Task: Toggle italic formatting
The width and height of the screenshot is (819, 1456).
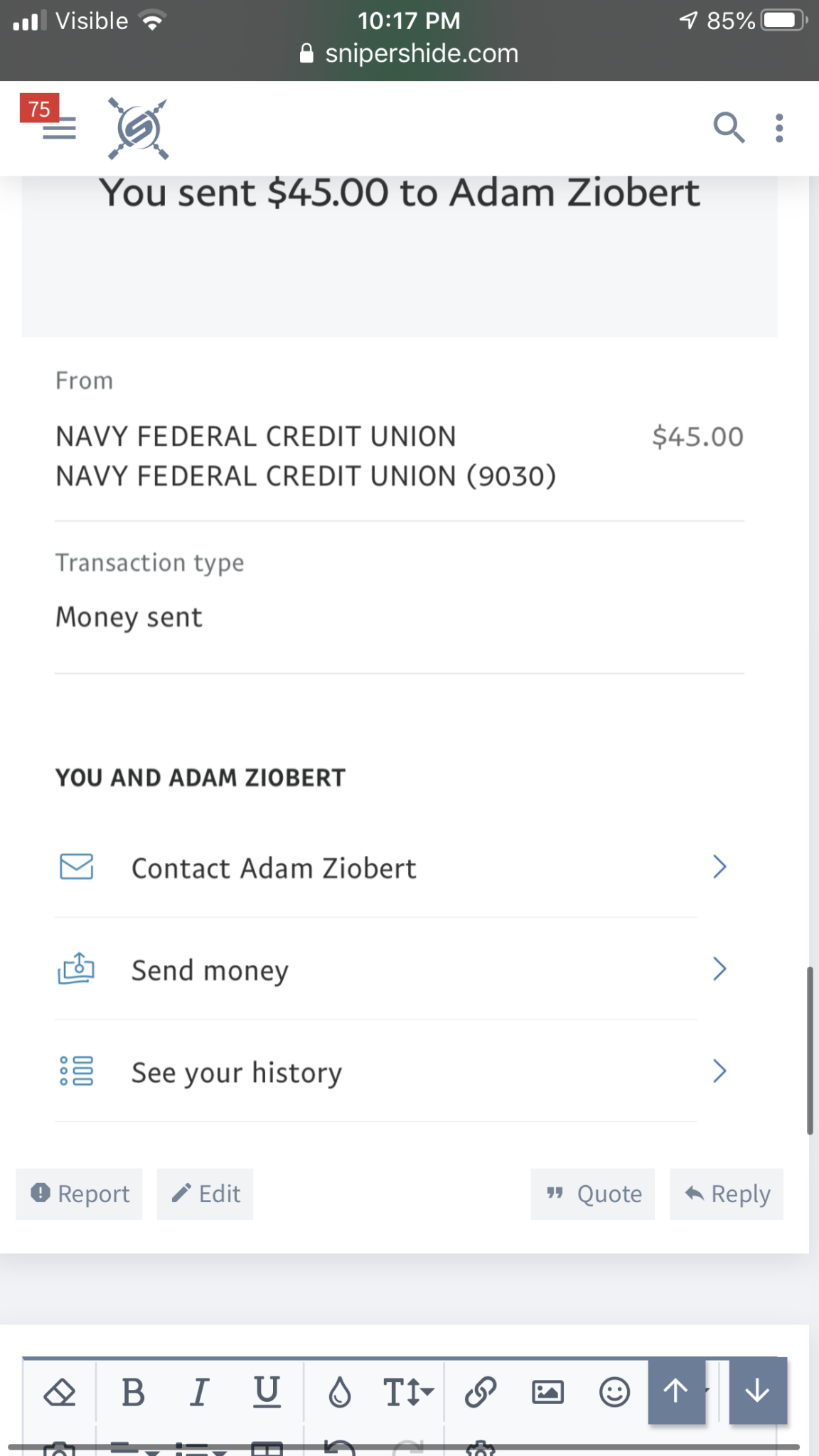Action: (200, 1392)
